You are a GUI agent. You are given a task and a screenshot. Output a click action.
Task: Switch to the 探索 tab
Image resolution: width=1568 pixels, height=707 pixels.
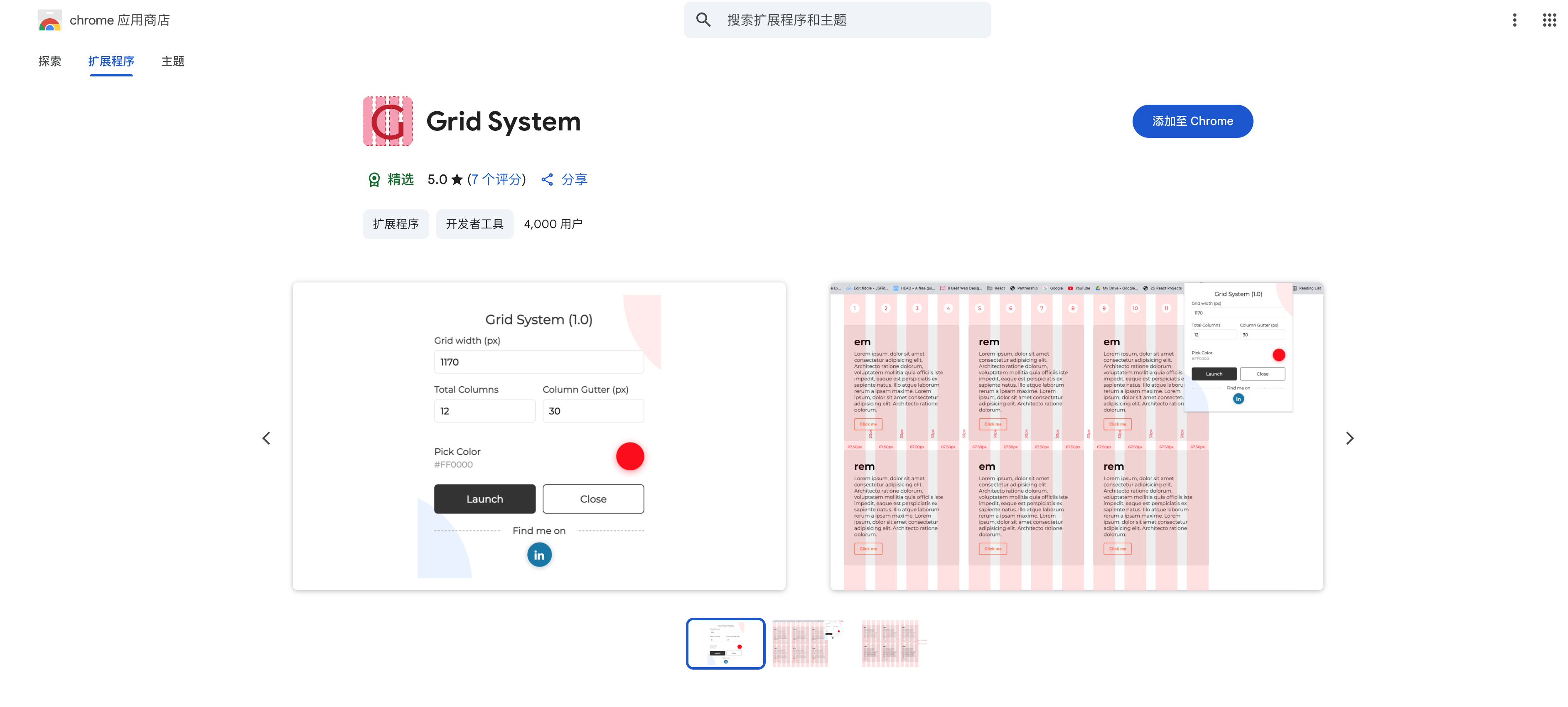(50, 61)
